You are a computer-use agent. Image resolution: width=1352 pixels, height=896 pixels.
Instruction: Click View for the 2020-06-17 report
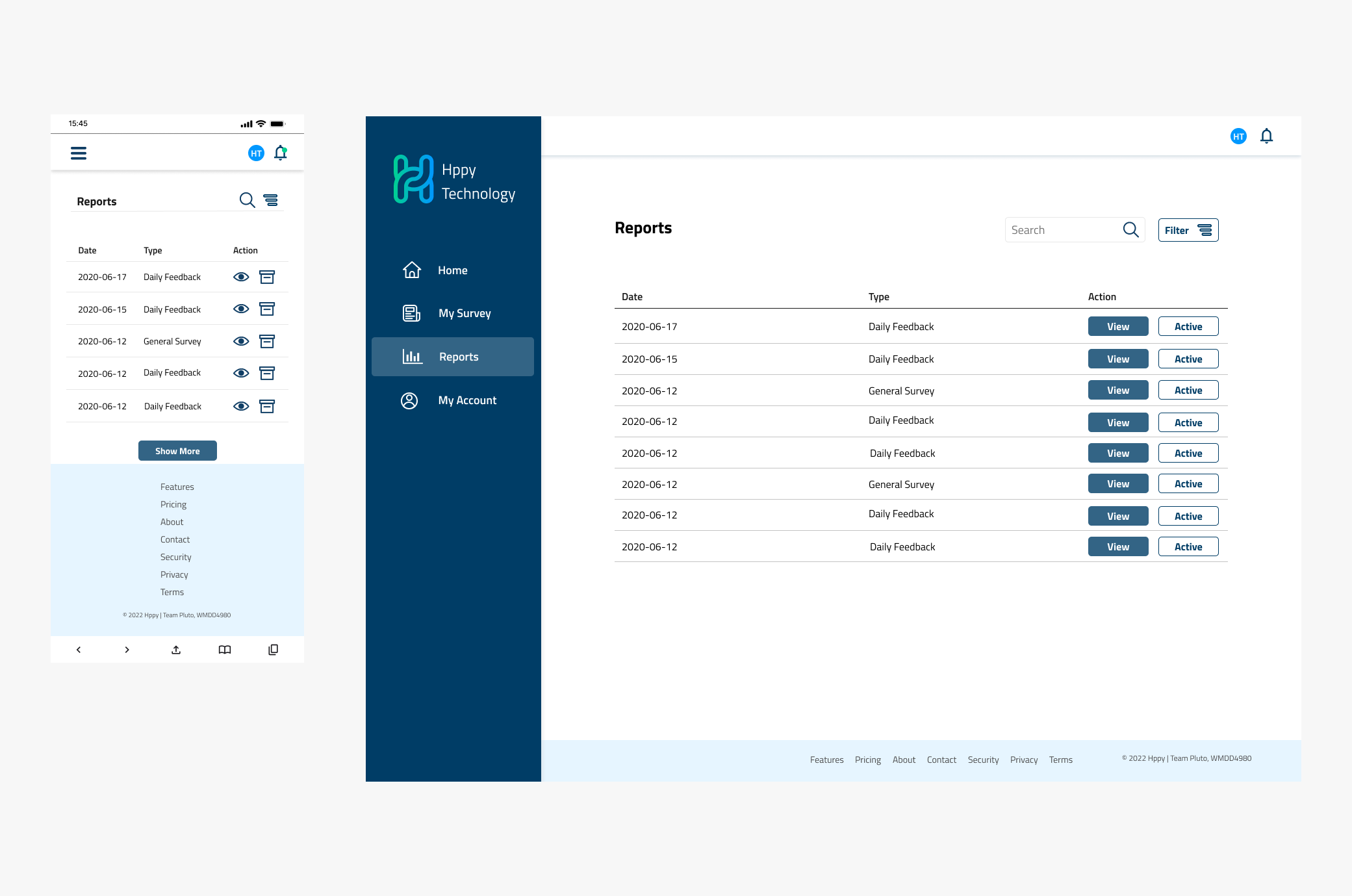tap(1117, 326)
